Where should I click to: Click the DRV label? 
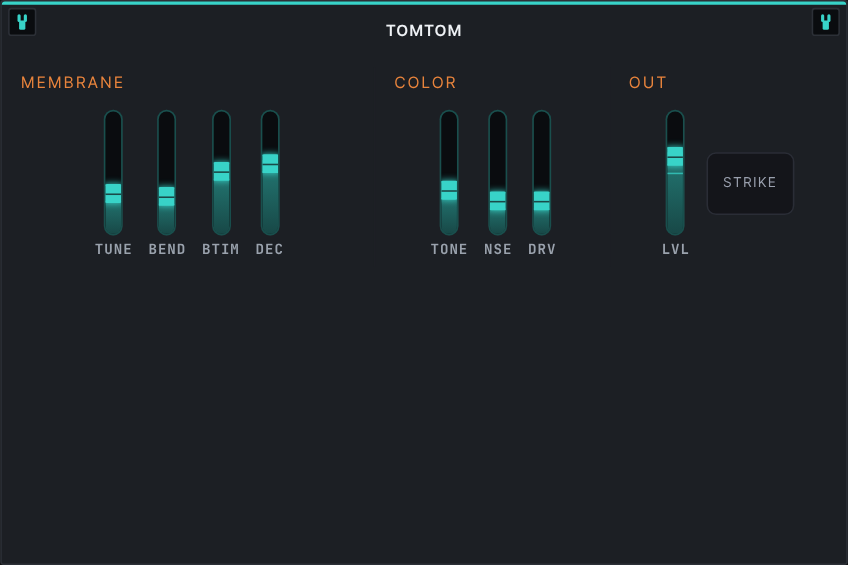(x=542, y=249)
